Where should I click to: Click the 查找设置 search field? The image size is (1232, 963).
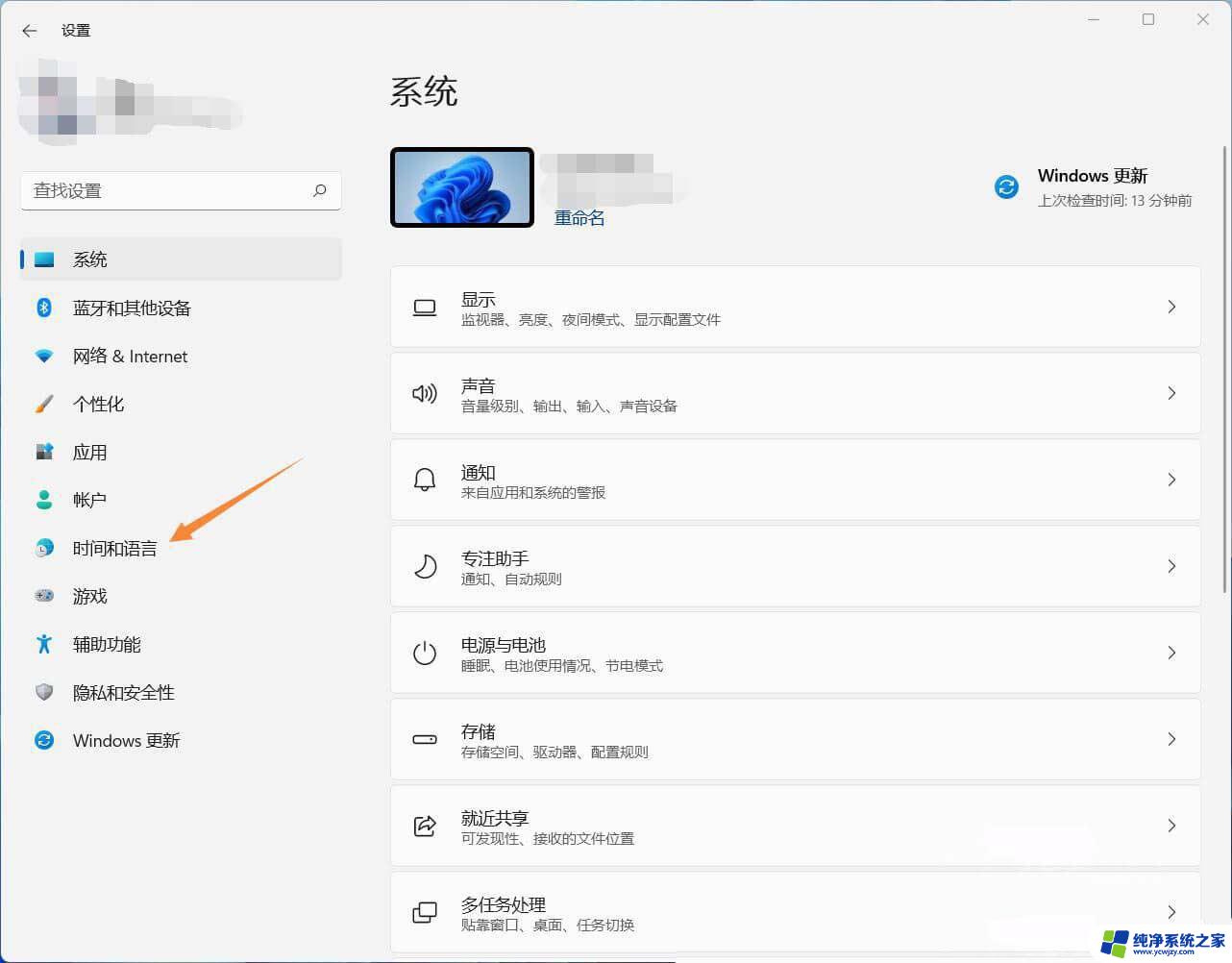181,190
